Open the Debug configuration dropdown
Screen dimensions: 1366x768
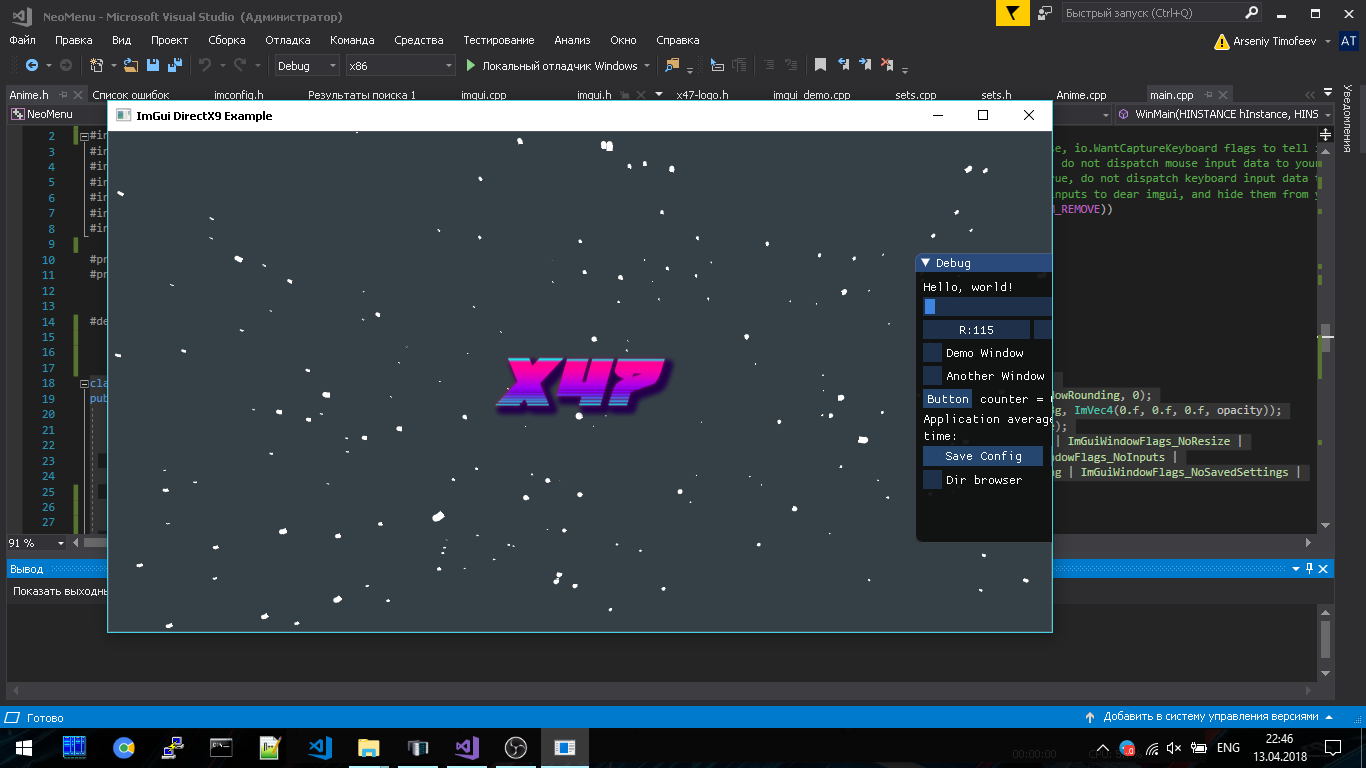[x=307, y=66]
